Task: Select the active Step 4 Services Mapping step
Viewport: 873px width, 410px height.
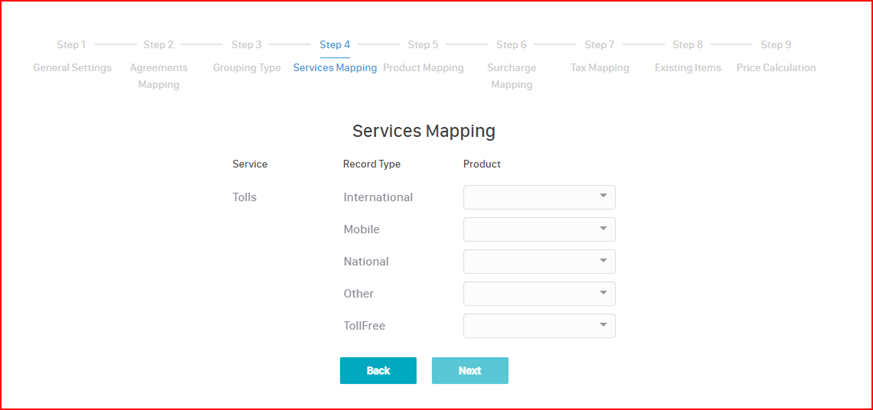Action: point(335,56)
